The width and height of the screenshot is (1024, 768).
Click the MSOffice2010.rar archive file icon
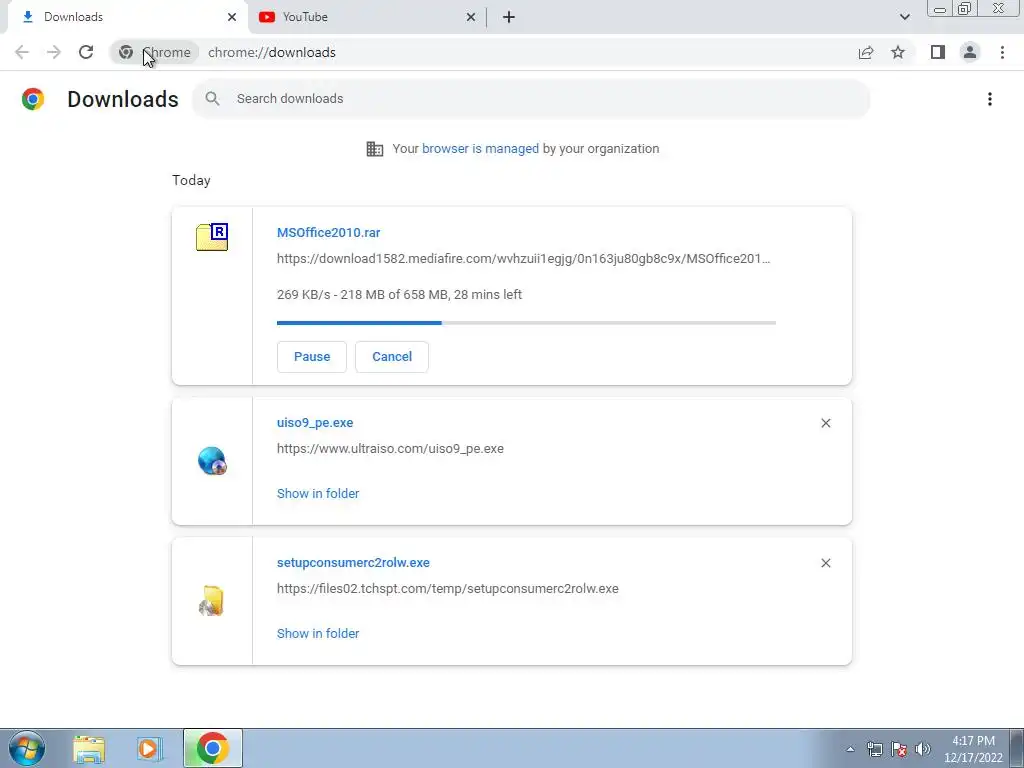pyautogui.click(x=212, y=237)
